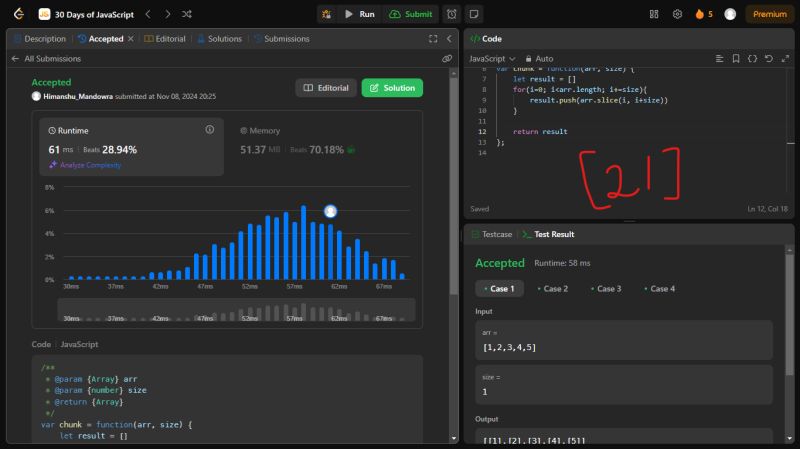Image resolution: width=800 pixels, height=449 pixels.
Task: Bookmark the code icon
Action: click(736, 59)
